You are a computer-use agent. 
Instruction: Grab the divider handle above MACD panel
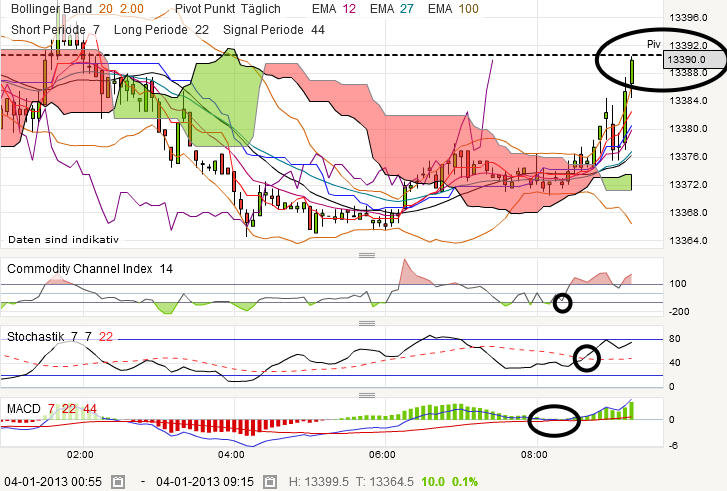(x=367, y=395)
